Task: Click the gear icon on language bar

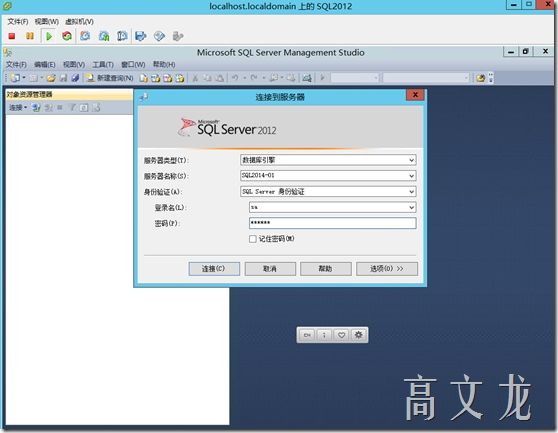Action: [358, 335]
